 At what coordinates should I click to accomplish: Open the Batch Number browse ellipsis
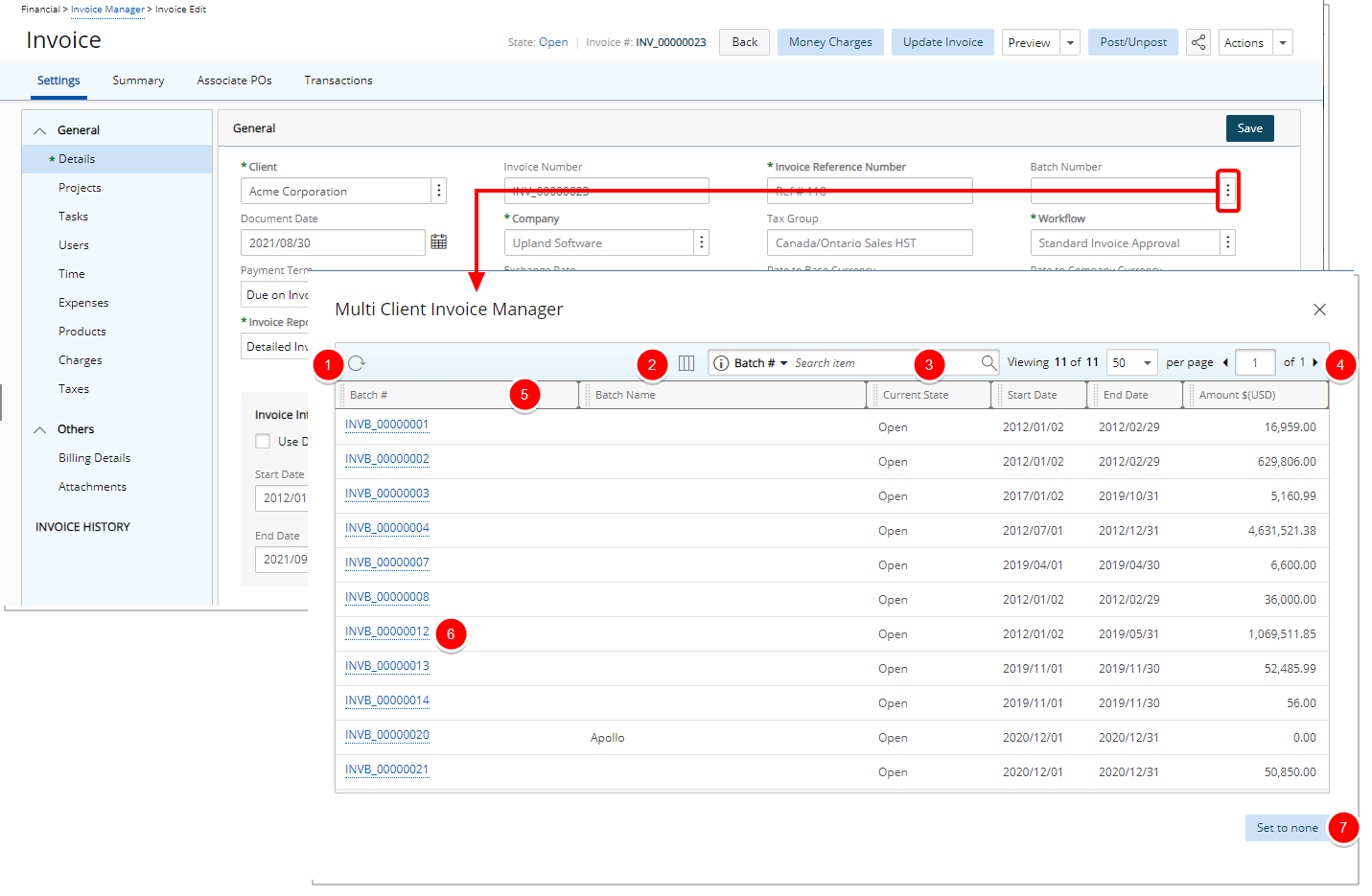pyautogui.click(x=1227, y=191)
